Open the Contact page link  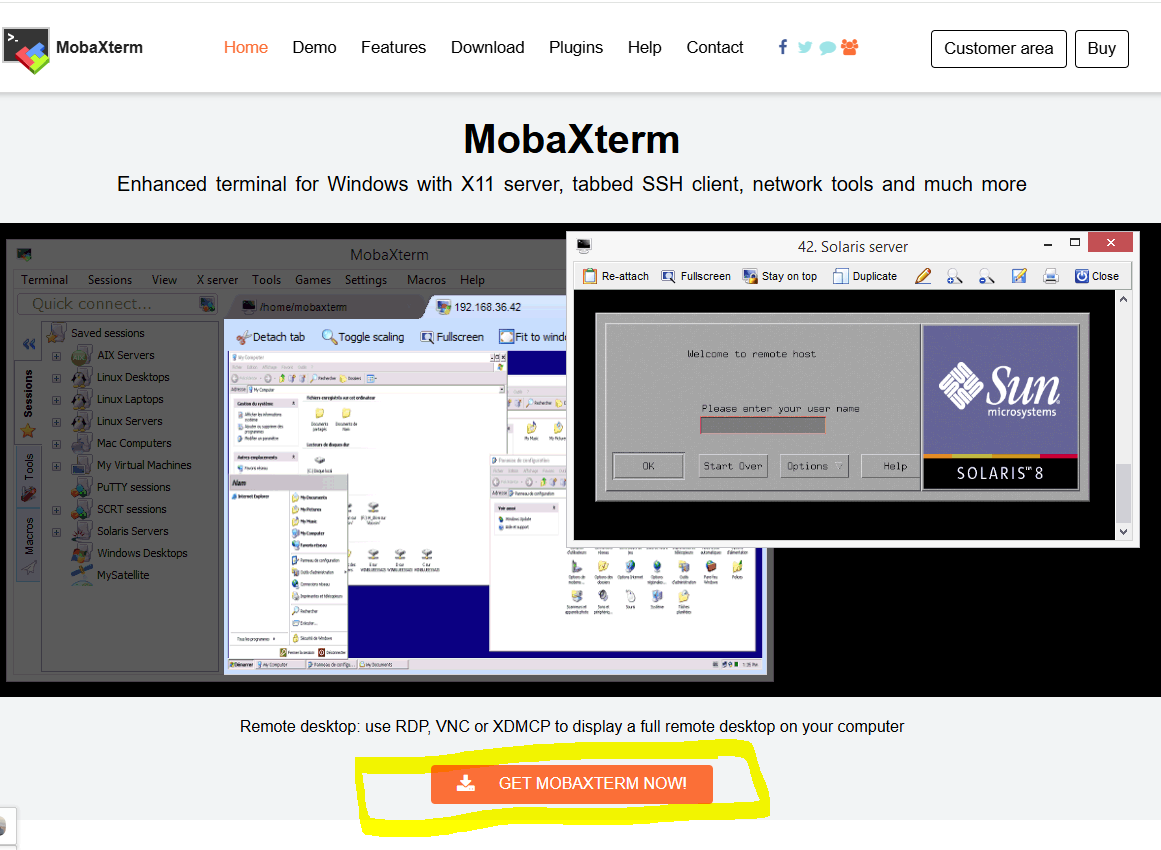click(x=715, y=47)
